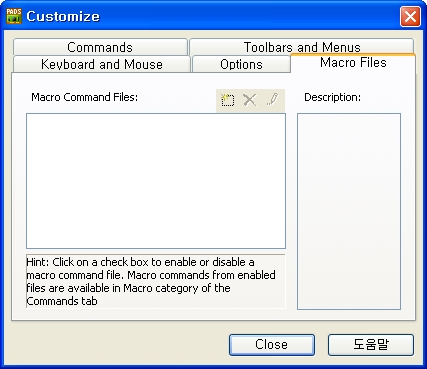
Task: Add a new macro command file
Action: 227,100
